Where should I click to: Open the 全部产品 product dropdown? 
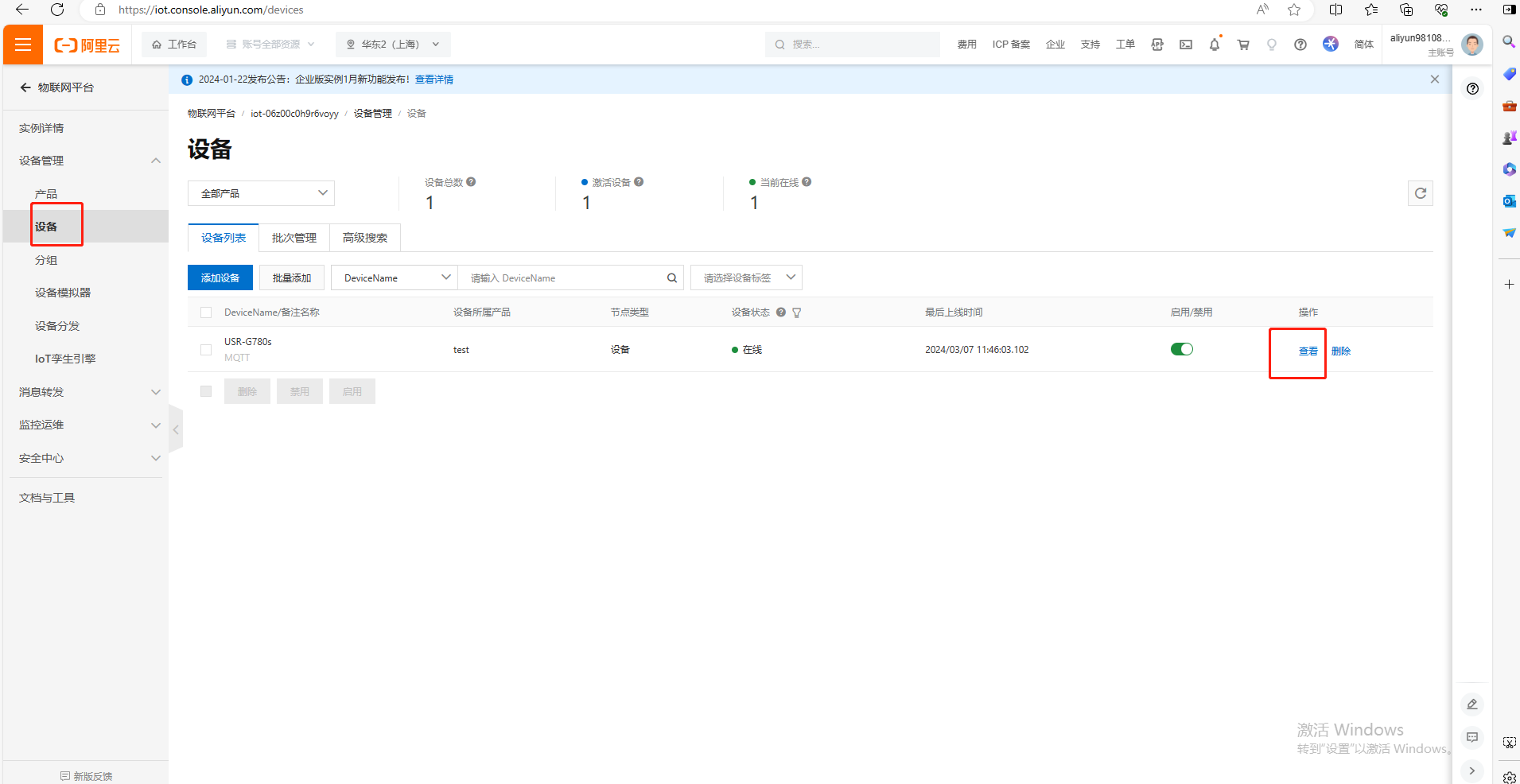(x=261, y=193)
